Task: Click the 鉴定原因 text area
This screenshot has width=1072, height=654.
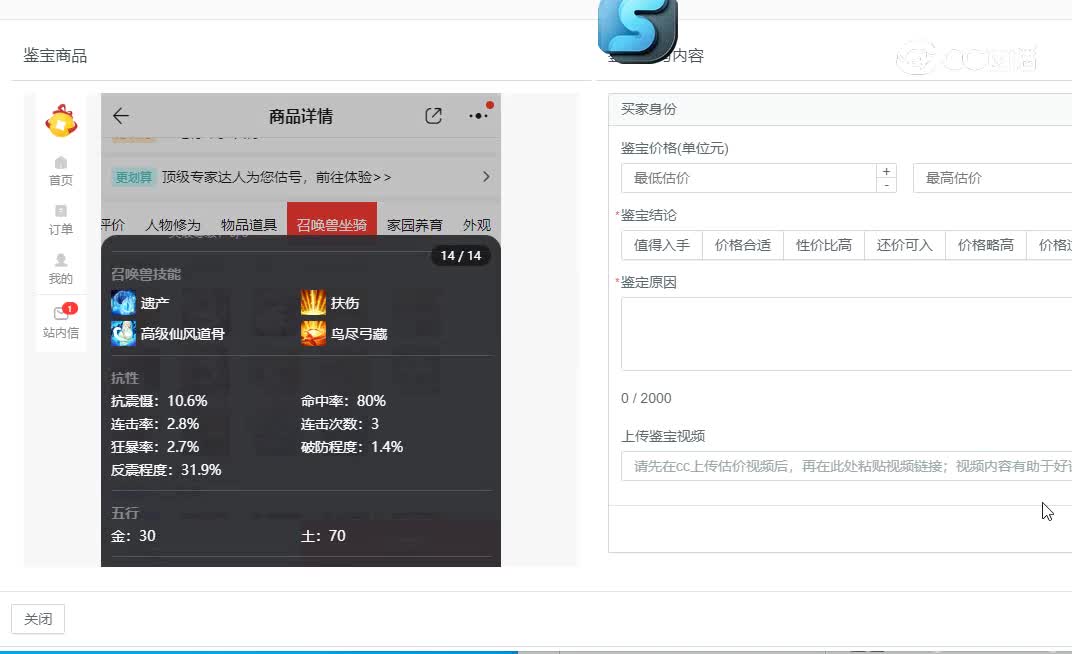Action: 846,334
